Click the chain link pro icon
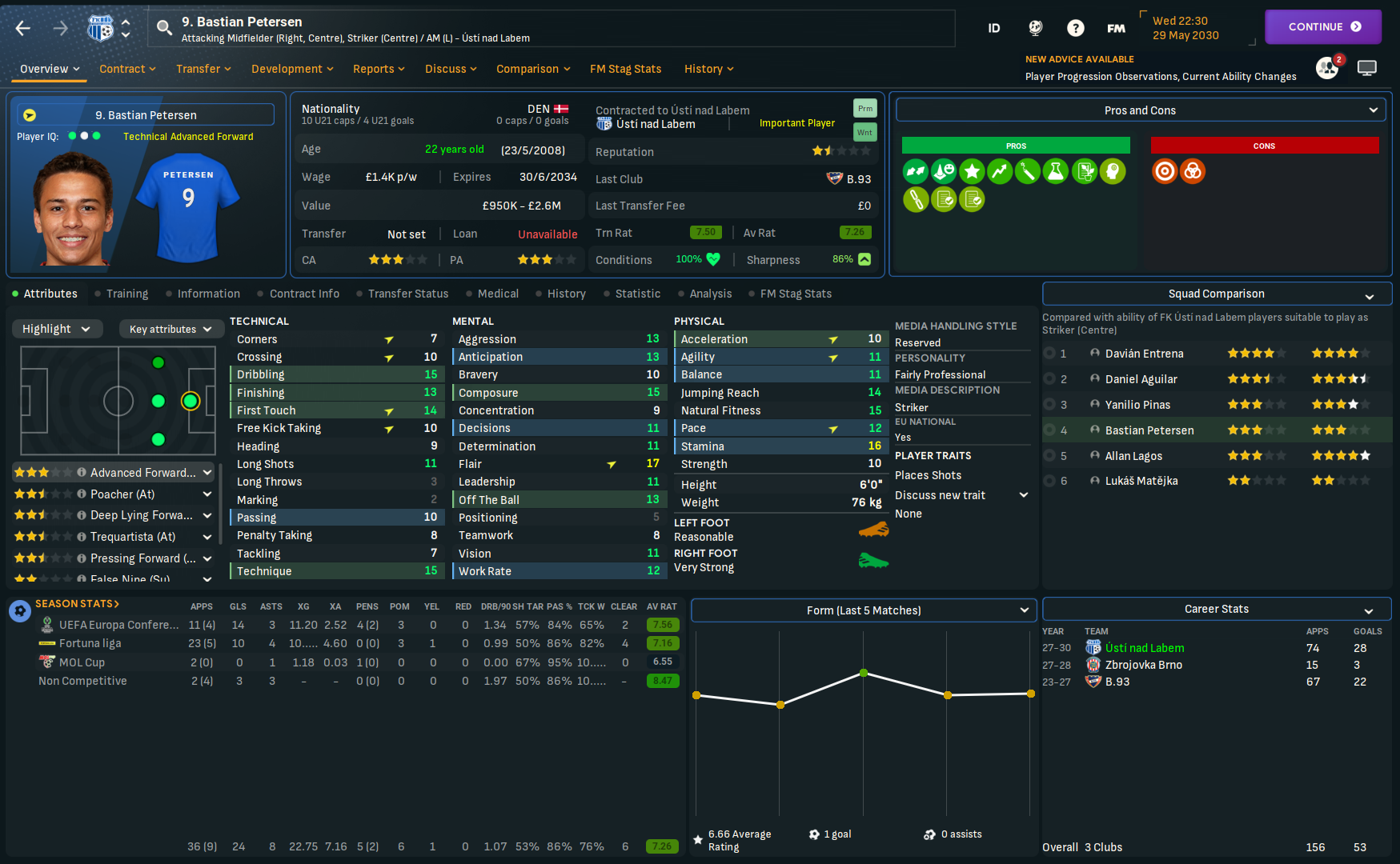This screenshot has height=864, width=1400. (x=916, y=199)
